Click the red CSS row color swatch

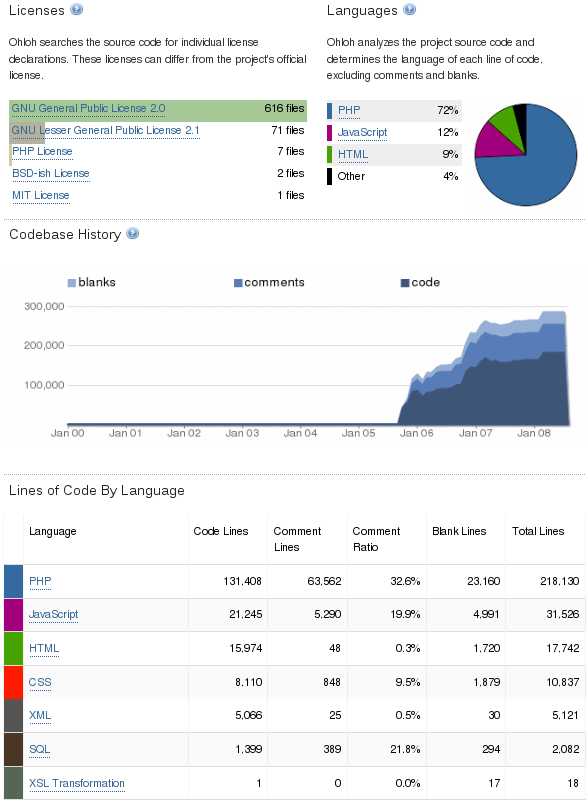point(13,682)
